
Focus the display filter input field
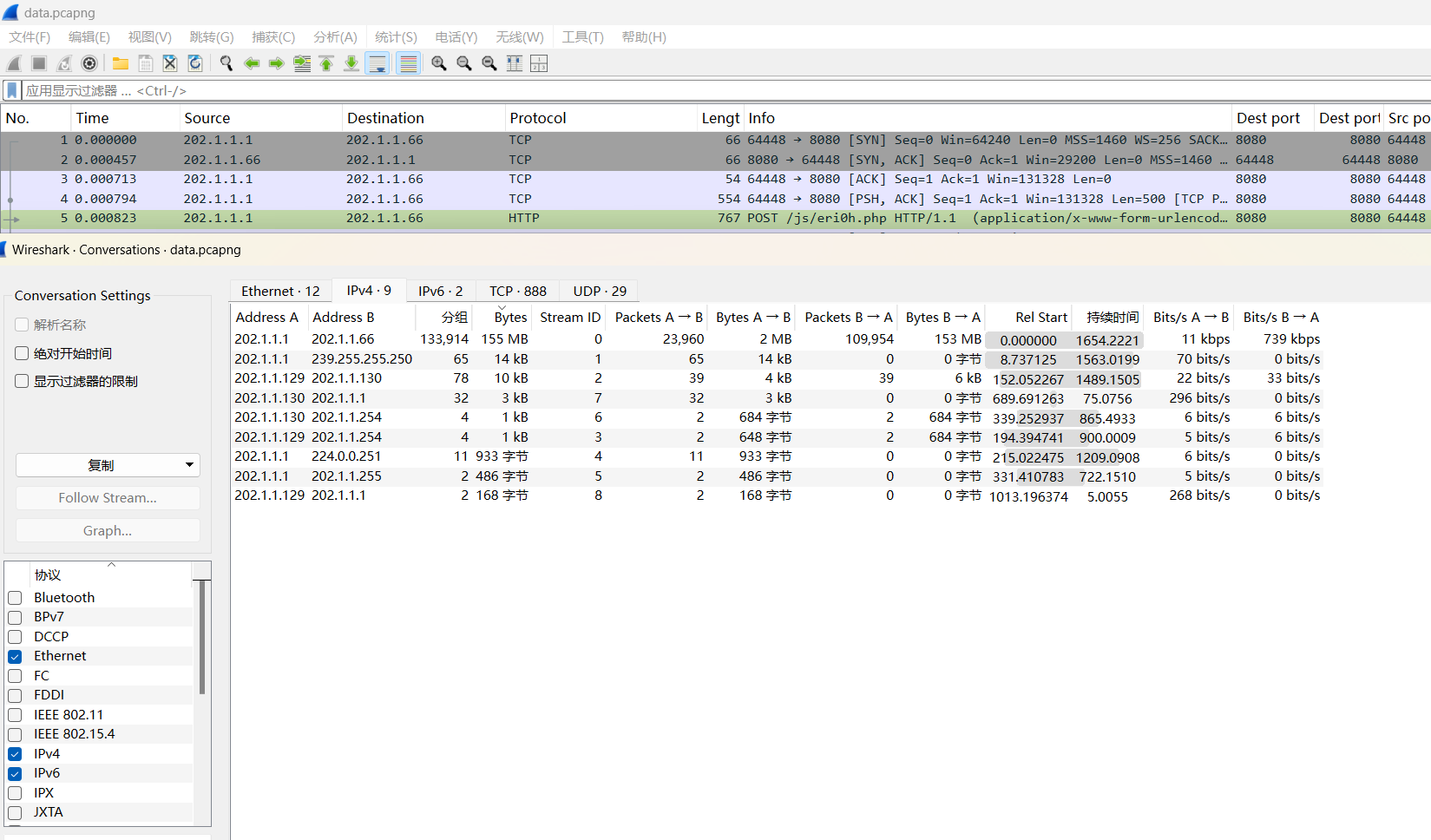(727, 90)
